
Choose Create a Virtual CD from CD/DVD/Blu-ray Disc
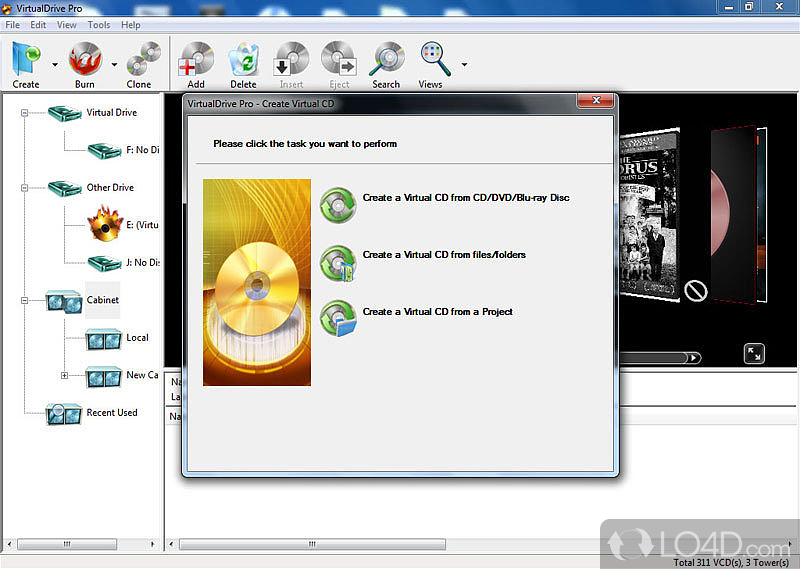click(465, 198)
